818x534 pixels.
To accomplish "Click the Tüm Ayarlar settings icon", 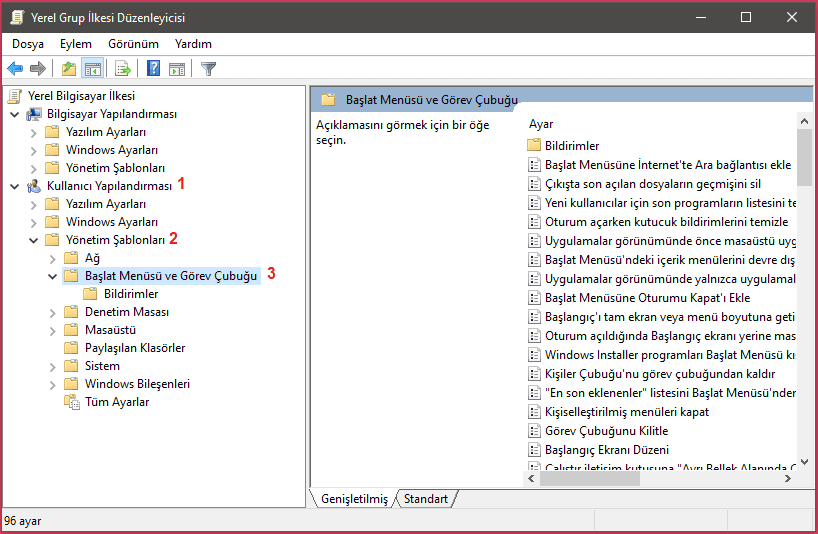I will point(72,402).
